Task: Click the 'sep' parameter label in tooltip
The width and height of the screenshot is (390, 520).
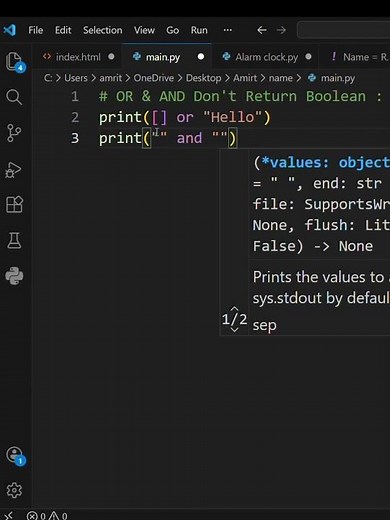Action: click(264, 325)
